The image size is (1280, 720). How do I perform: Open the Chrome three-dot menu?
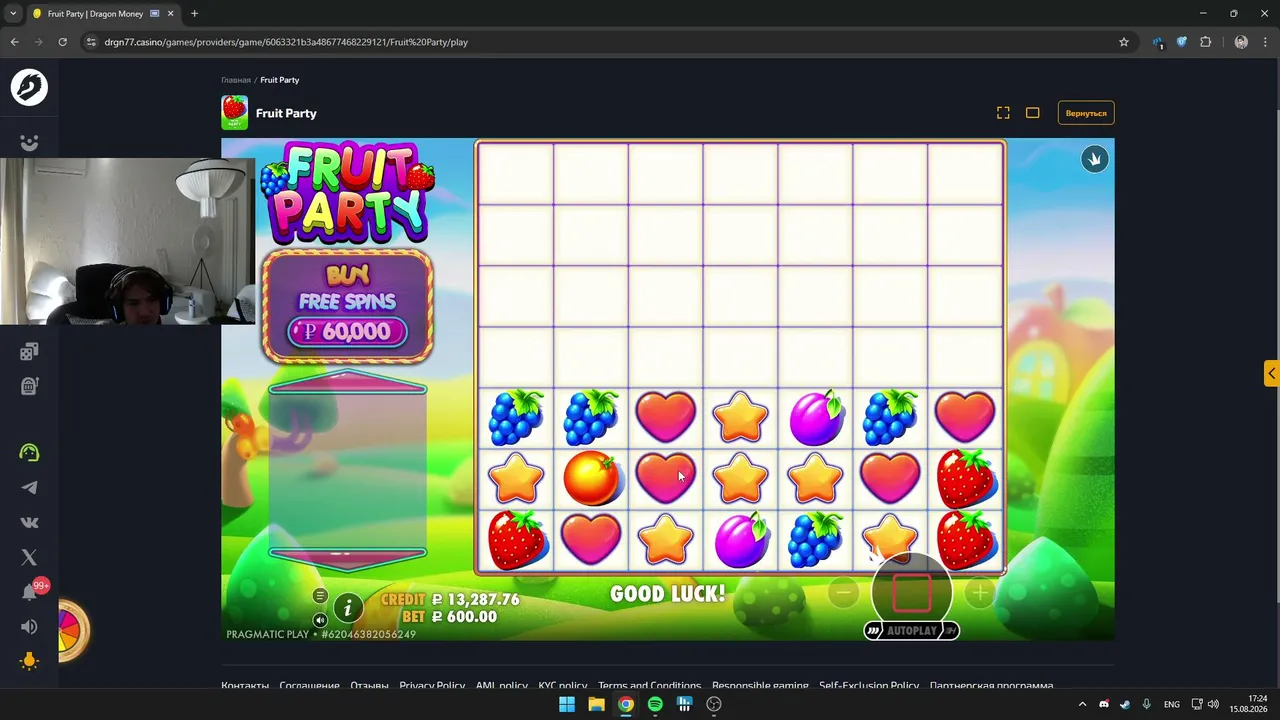click(1265, 42)
